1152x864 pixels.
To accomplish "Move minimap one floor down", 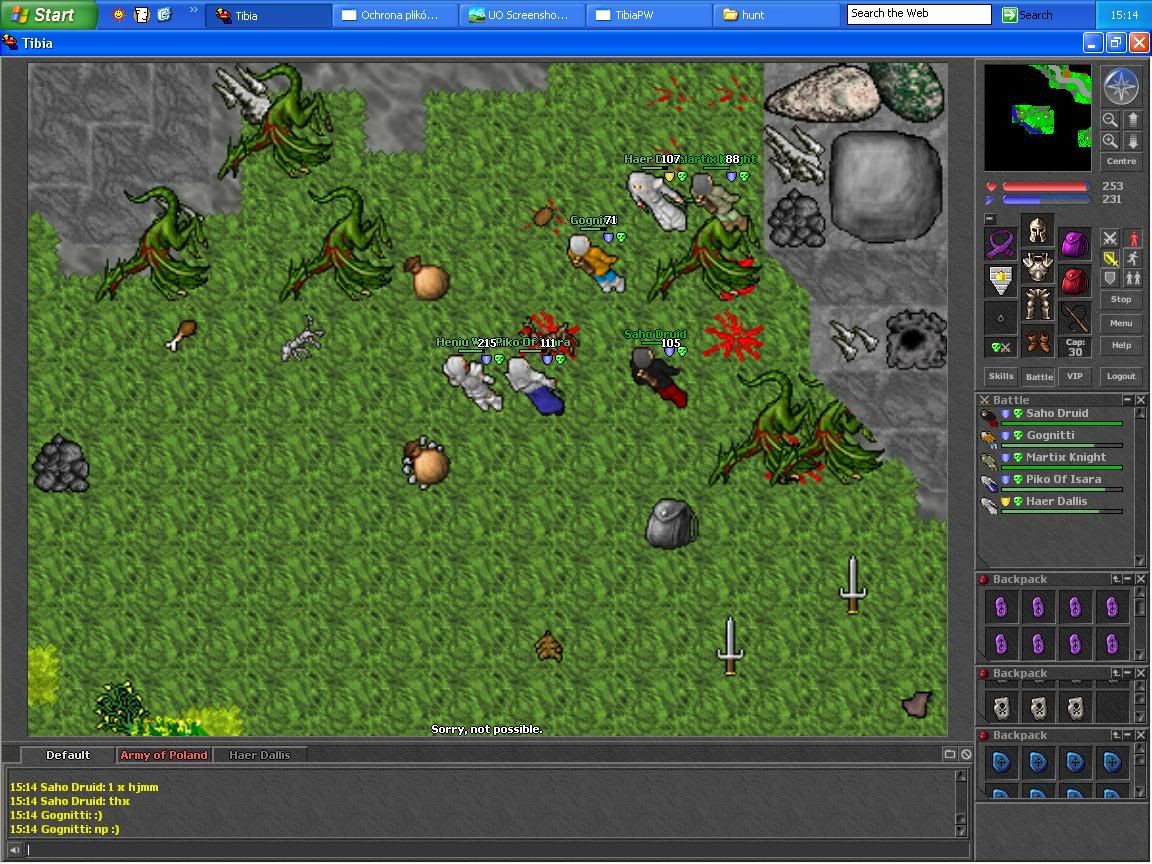I will (x=1132, y=140).
